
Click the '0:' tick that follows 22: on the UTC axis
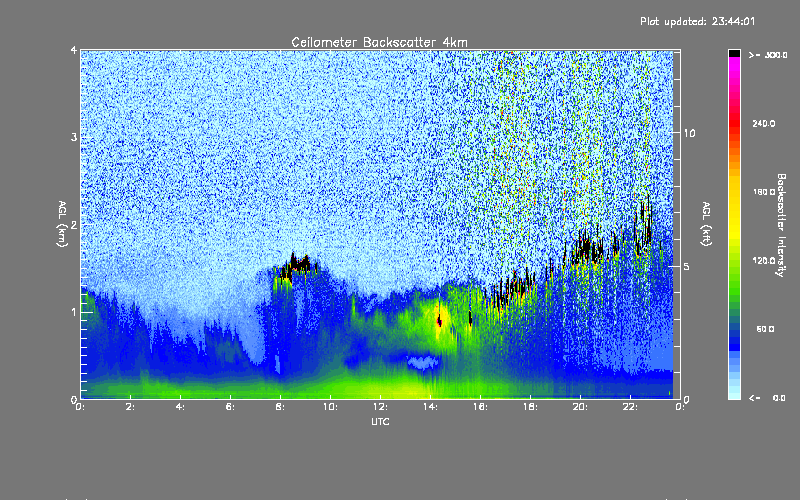tap(680, 407)
